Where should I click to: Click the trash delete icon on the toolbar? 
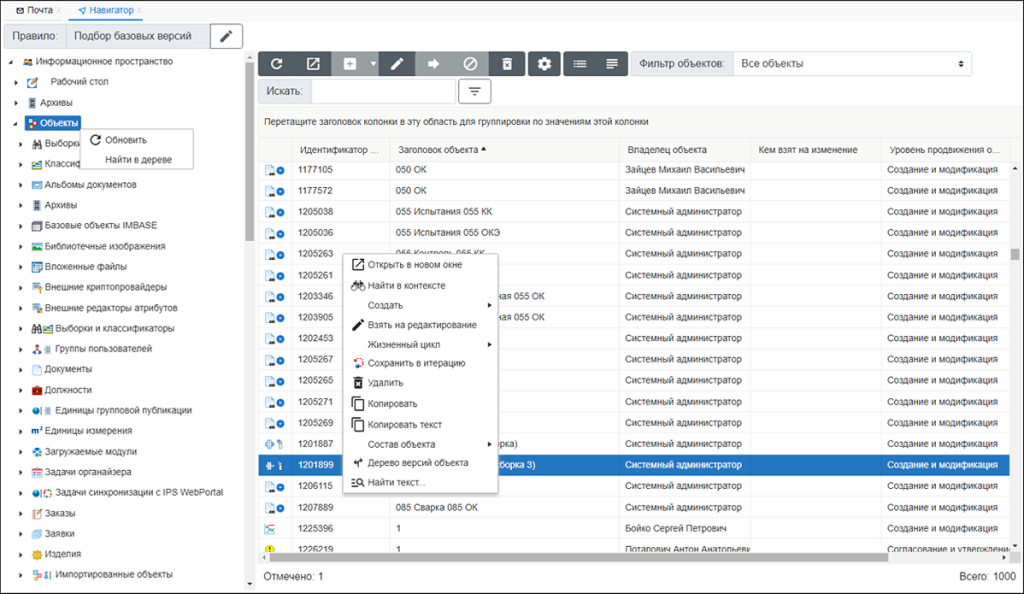506,63
